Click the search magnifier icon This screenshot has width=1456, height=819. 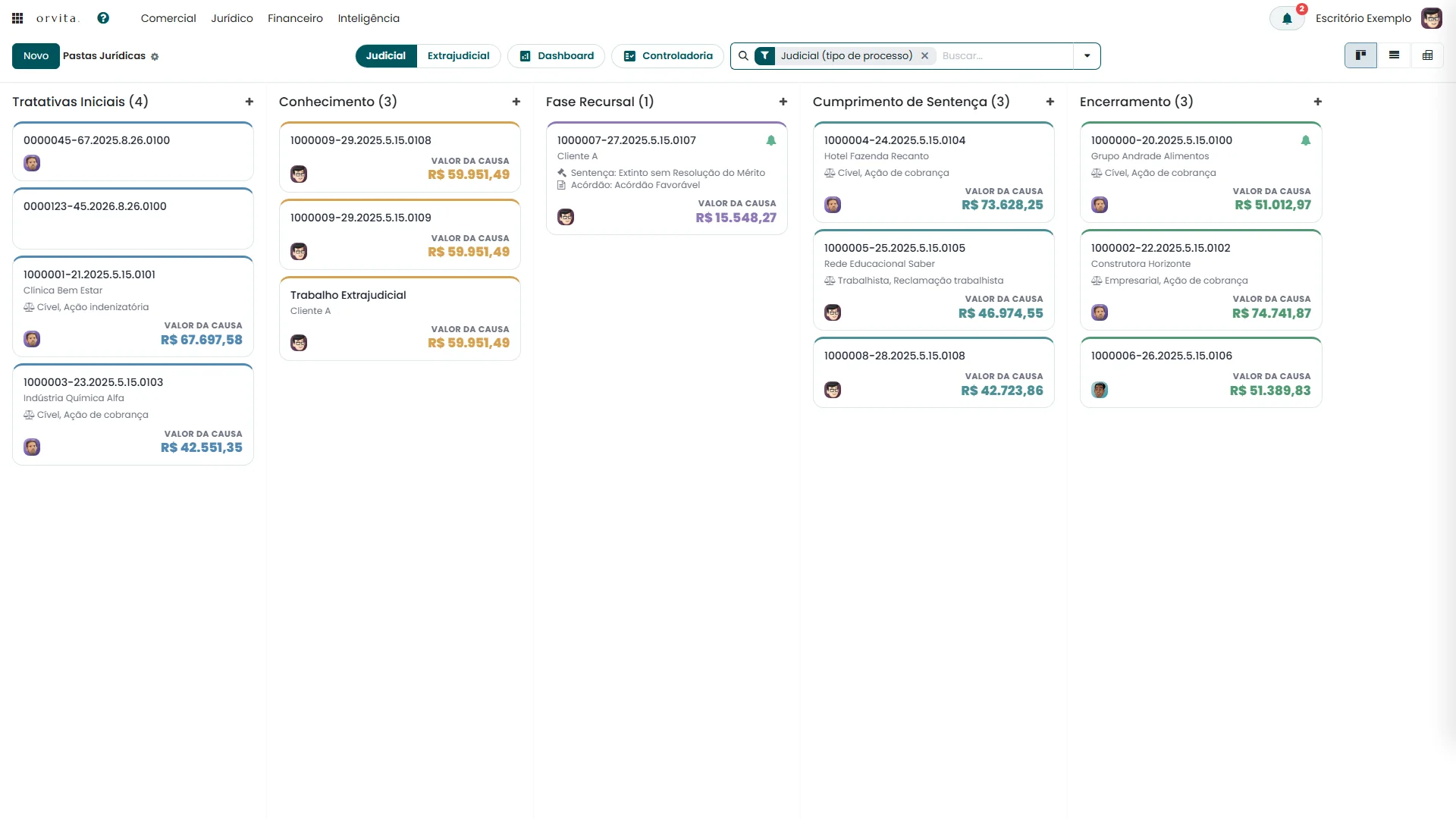pos(743,56)
